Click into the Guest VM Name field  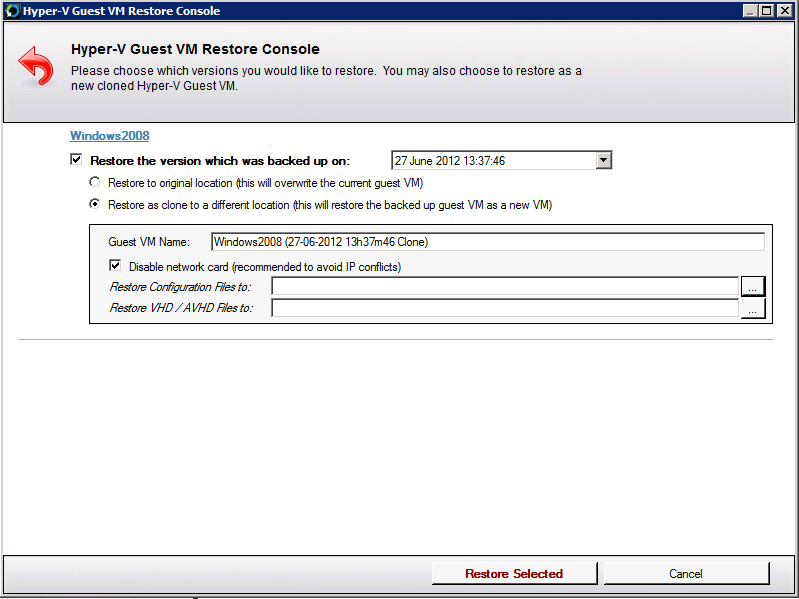488,242
